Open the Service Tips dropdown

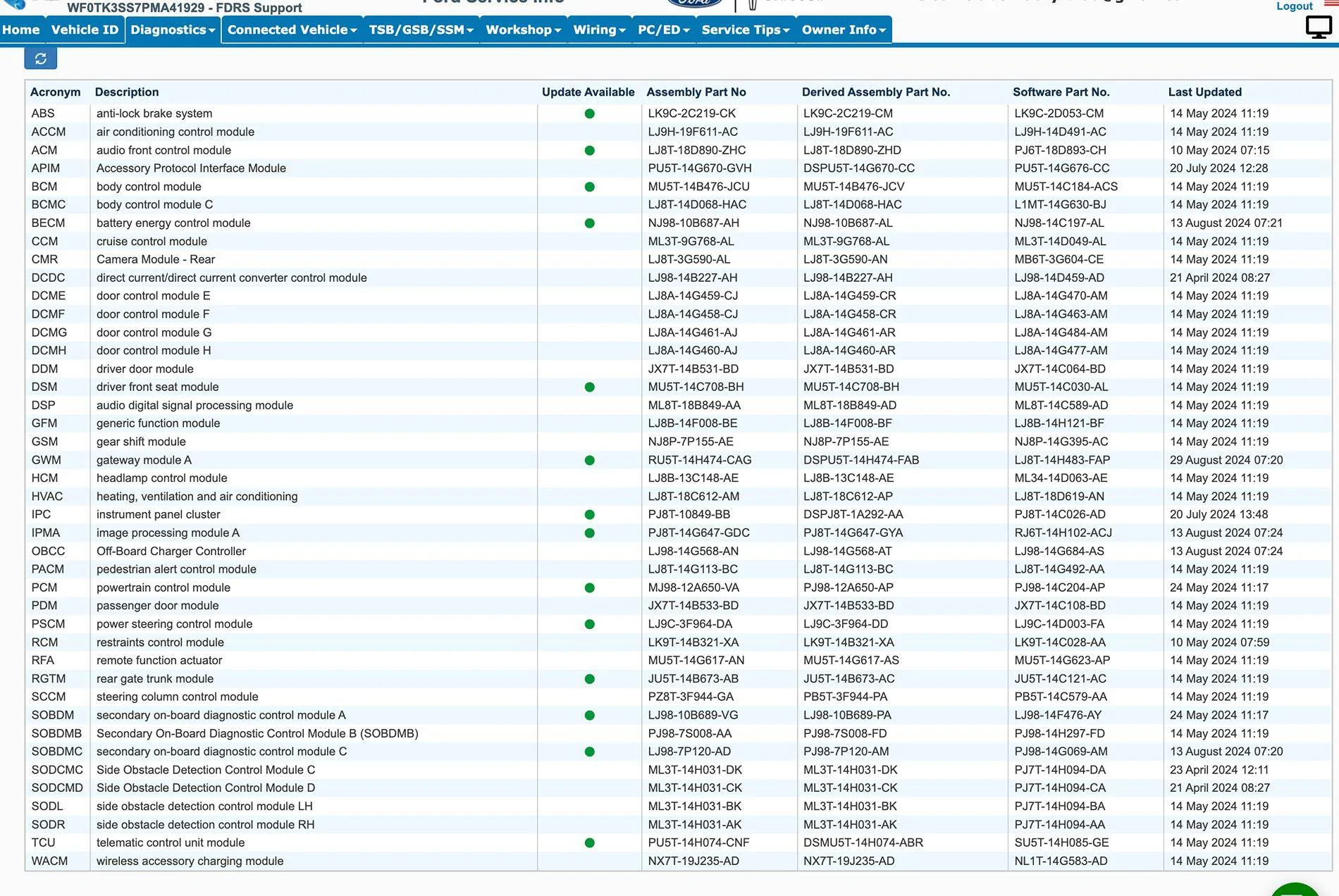pyautogui.click(x=746, y=30)
